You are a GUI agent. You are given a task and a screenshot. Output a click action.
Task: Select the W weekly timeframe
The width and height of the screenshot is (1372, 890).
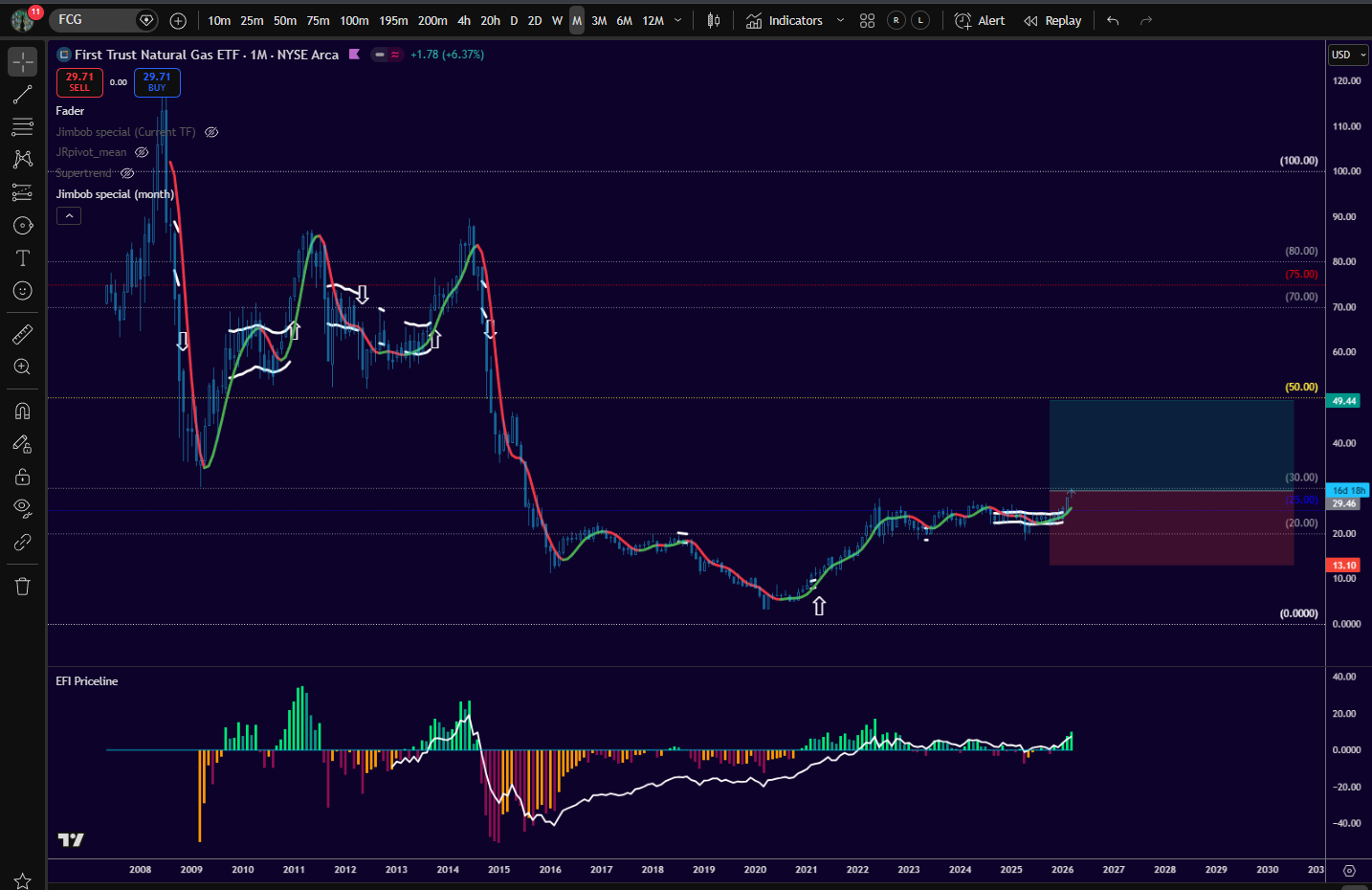point(557,20)
